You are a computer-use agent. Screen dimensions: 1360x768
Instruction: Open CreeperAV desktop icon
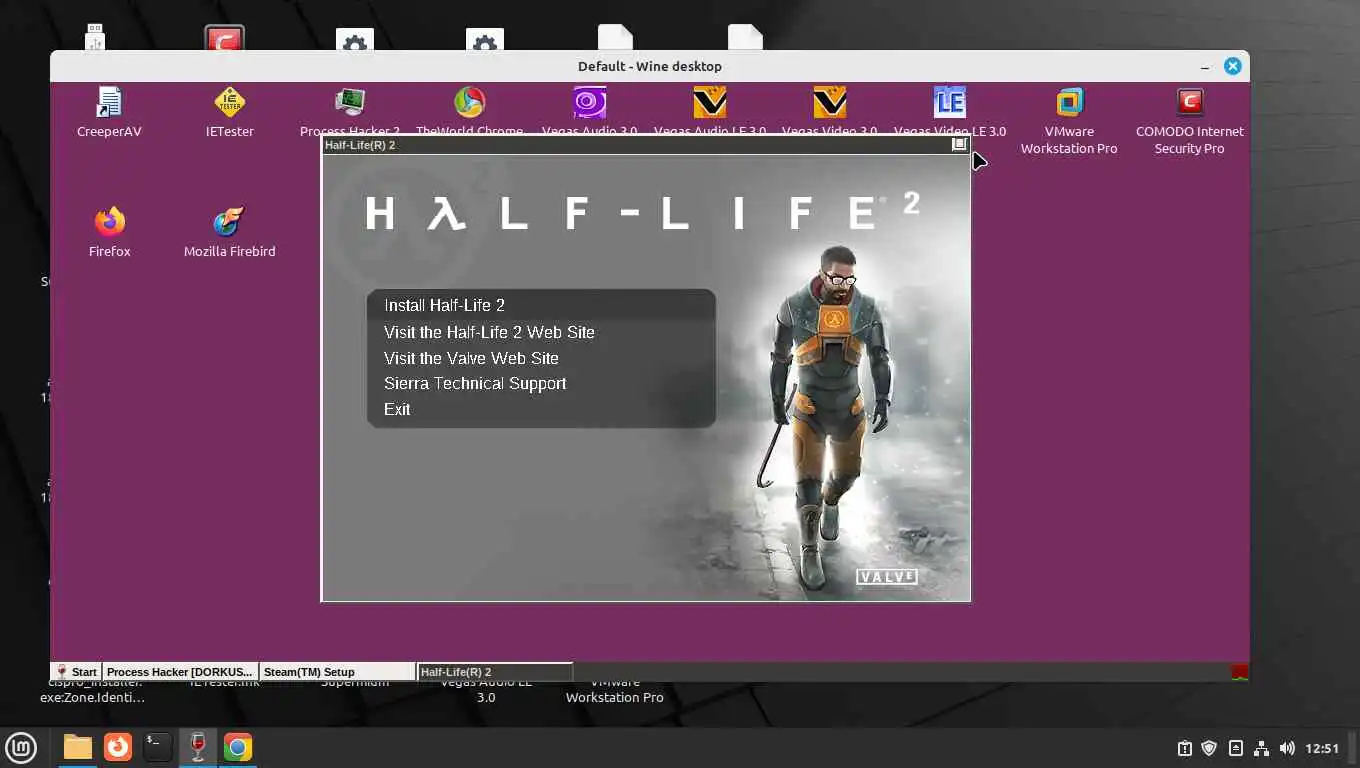[x=109, y=112]
